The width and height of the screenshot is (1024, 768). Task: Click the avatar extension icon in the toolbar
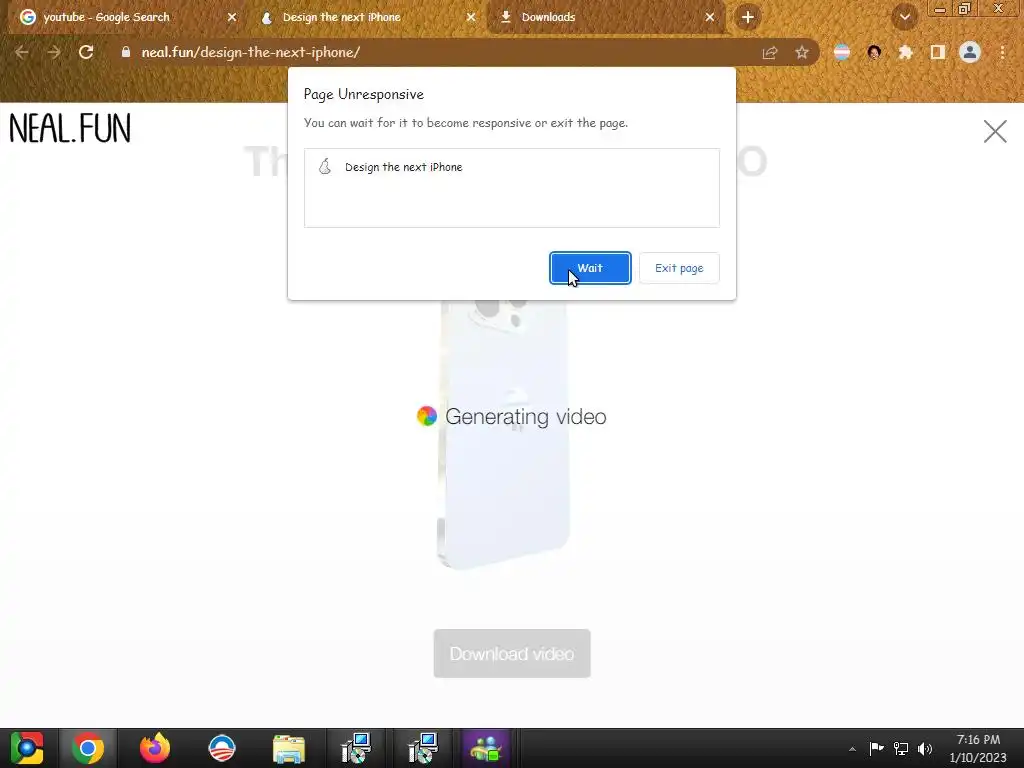click(874, 52)
